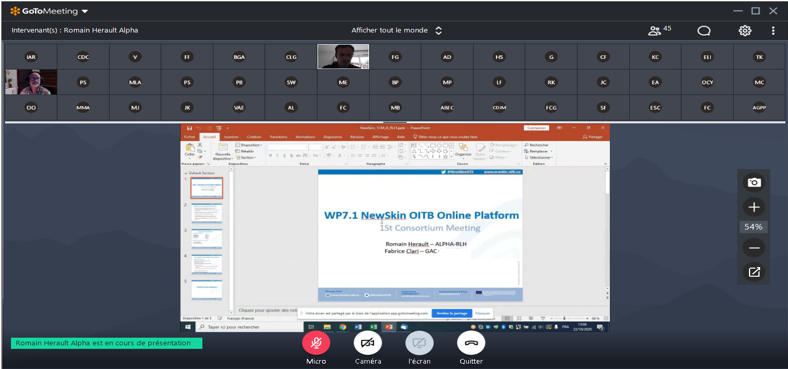788x369 pixels.
Task: Select participant tile CLG
Action: [291, 57]
